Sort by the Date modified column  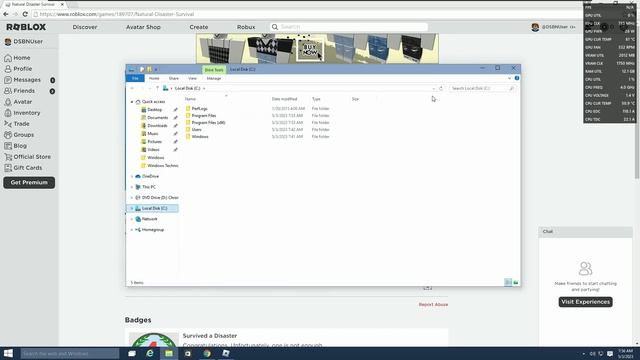tap(284, 99)
